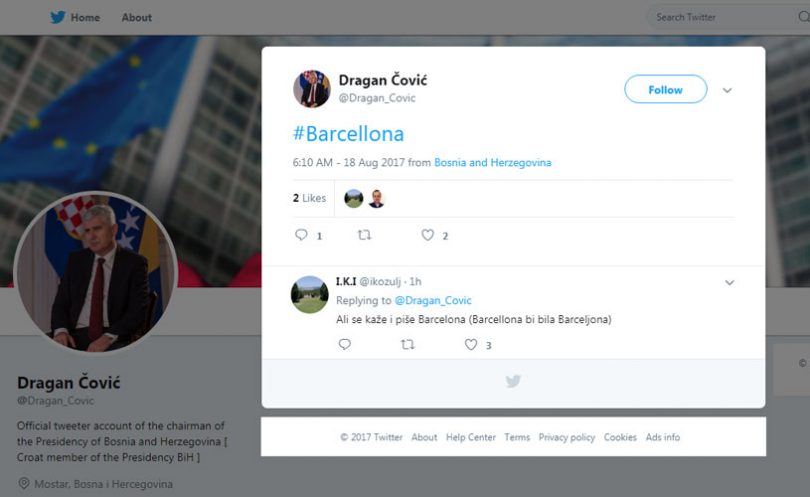The width and height of the screenshot is (810, 497).
Task: Click the search magnifier icon
Action: click(803, 17)
